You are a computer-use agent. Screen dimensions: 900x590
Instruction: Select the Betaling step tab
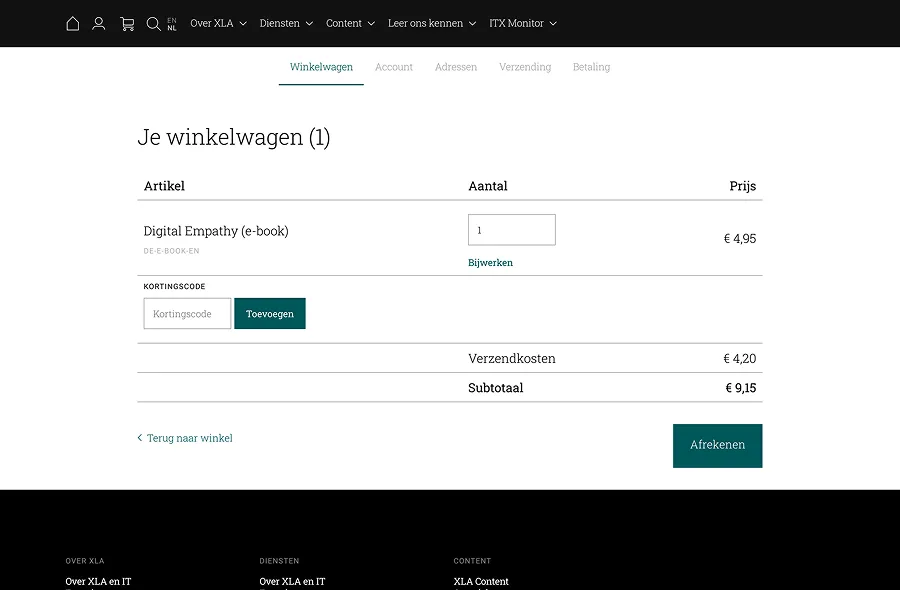point(591,67)
